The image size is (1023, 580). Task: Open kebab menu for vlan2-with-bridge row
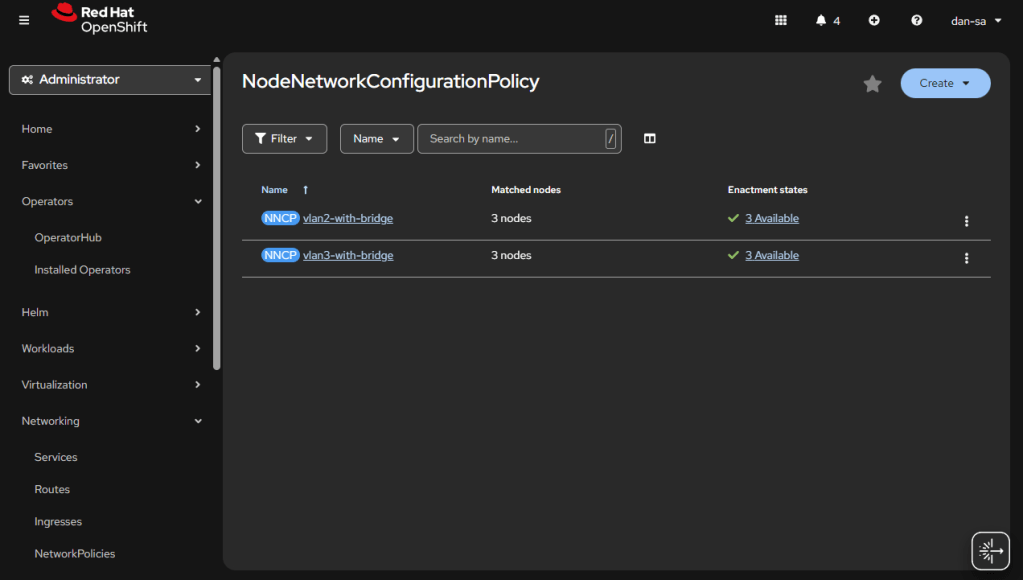(966, 221)
